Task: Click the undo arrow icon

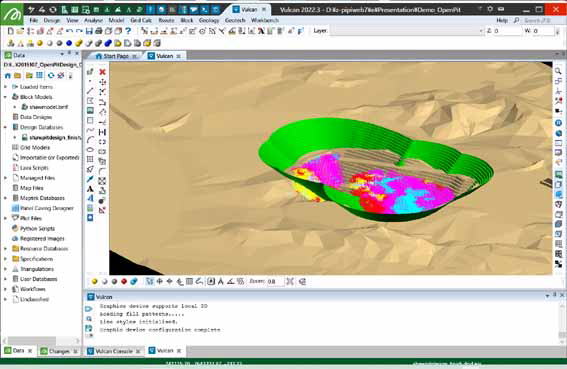Action: click(69, 31)
